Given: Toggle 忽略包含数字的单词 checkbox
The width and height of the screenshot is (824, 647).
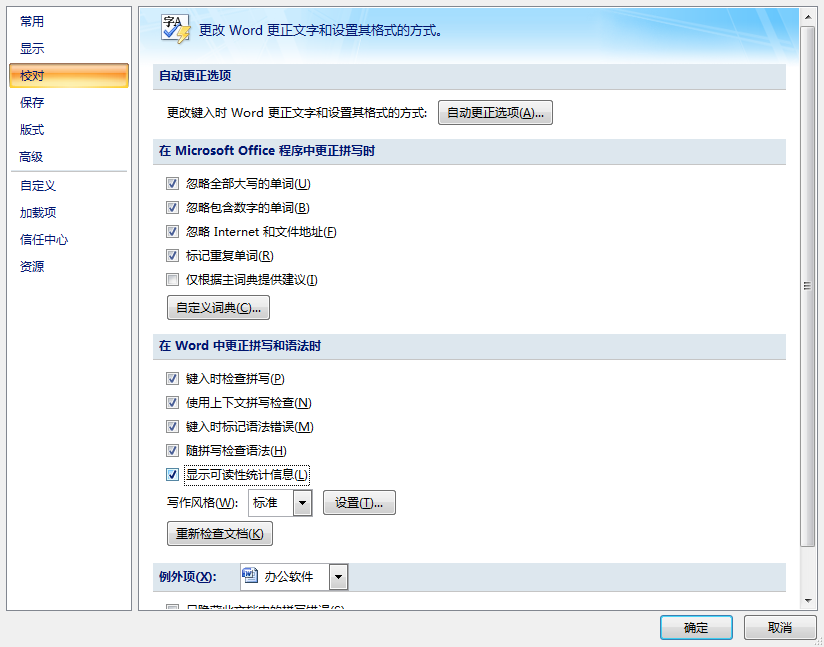Looking at the screenshot, I should pyautogui.click(x=172, y=208).
